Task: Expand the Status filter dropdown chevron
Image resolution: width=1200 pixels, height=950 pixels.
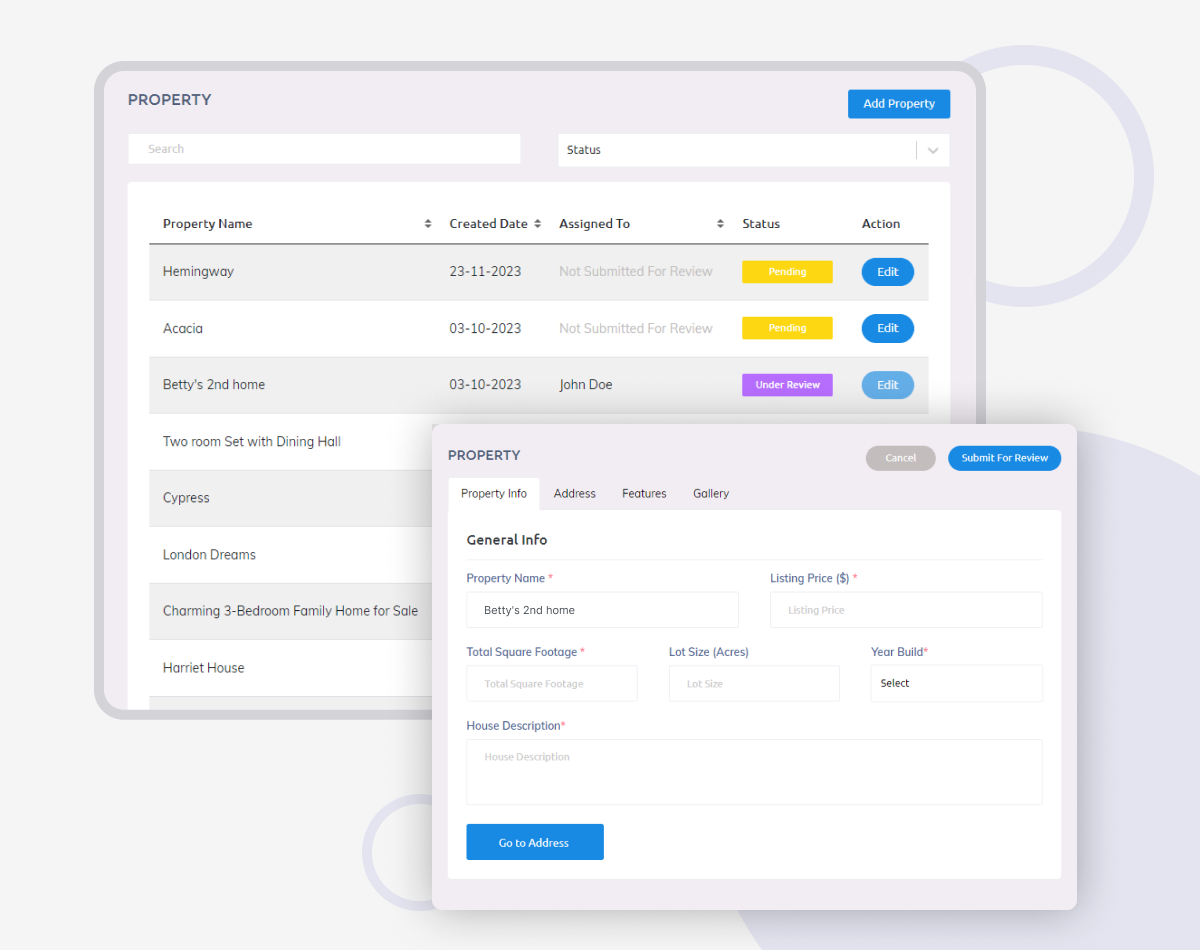Action: [x=933, y=150]
